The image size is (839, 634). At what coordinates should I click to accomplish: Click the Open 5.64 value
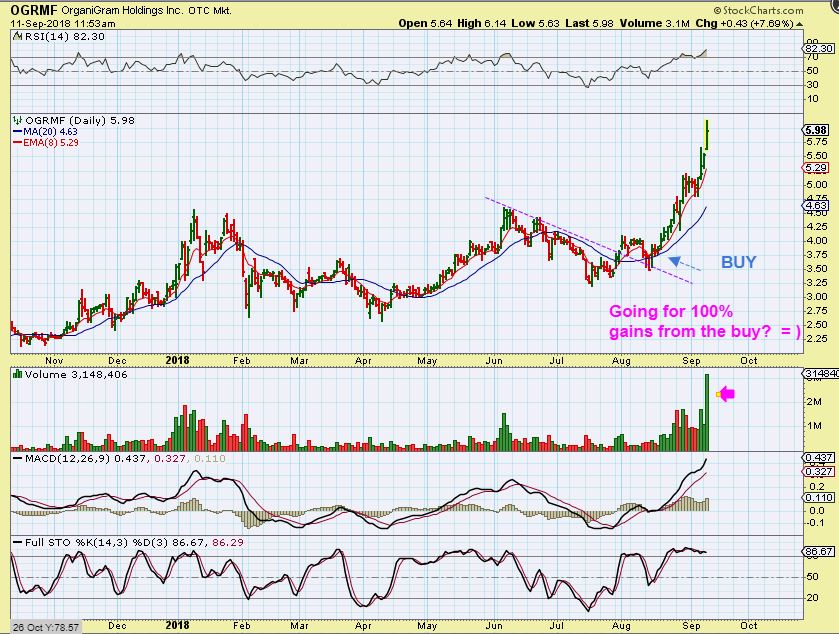click(425, 24)
